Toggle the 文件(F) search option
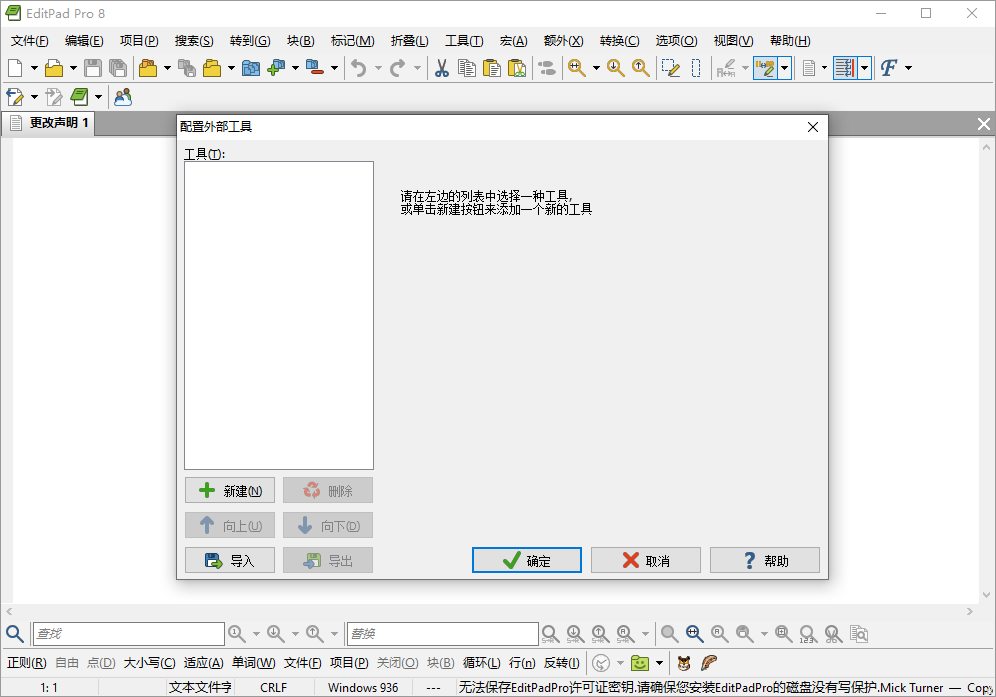Image resolution: width=996 pixels, height=697 pixels. pyautogui.click(x=302, y=663)
